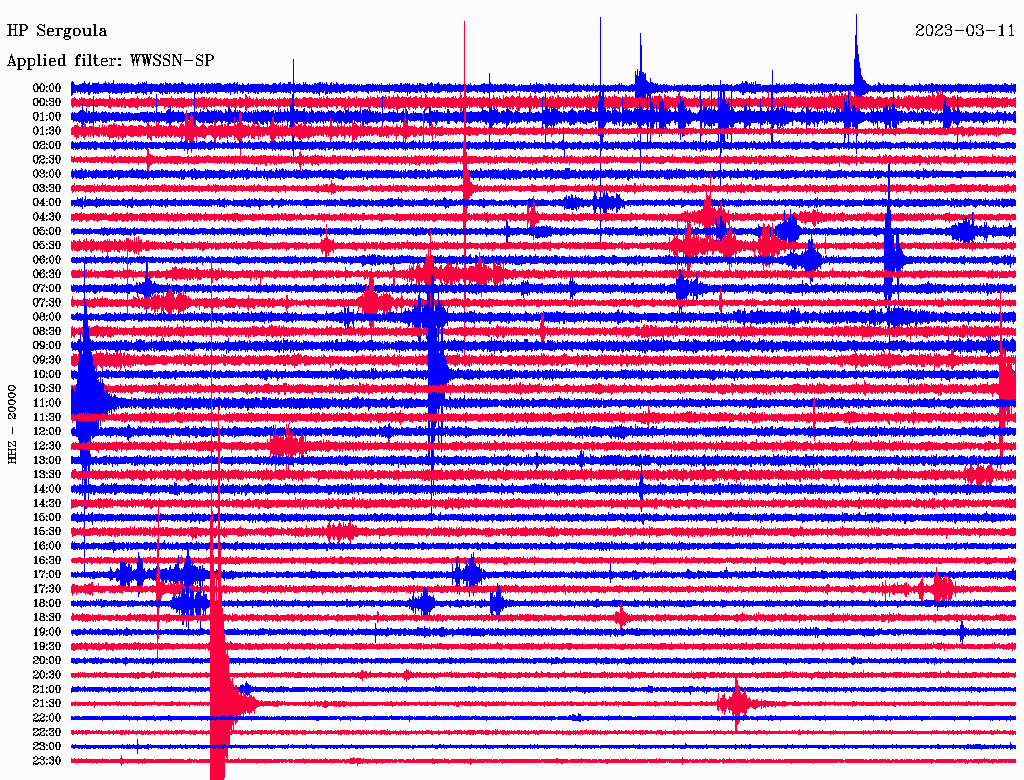1024x780 pixels.
Task: Select the 05:00 time row label
Action: 47,231
